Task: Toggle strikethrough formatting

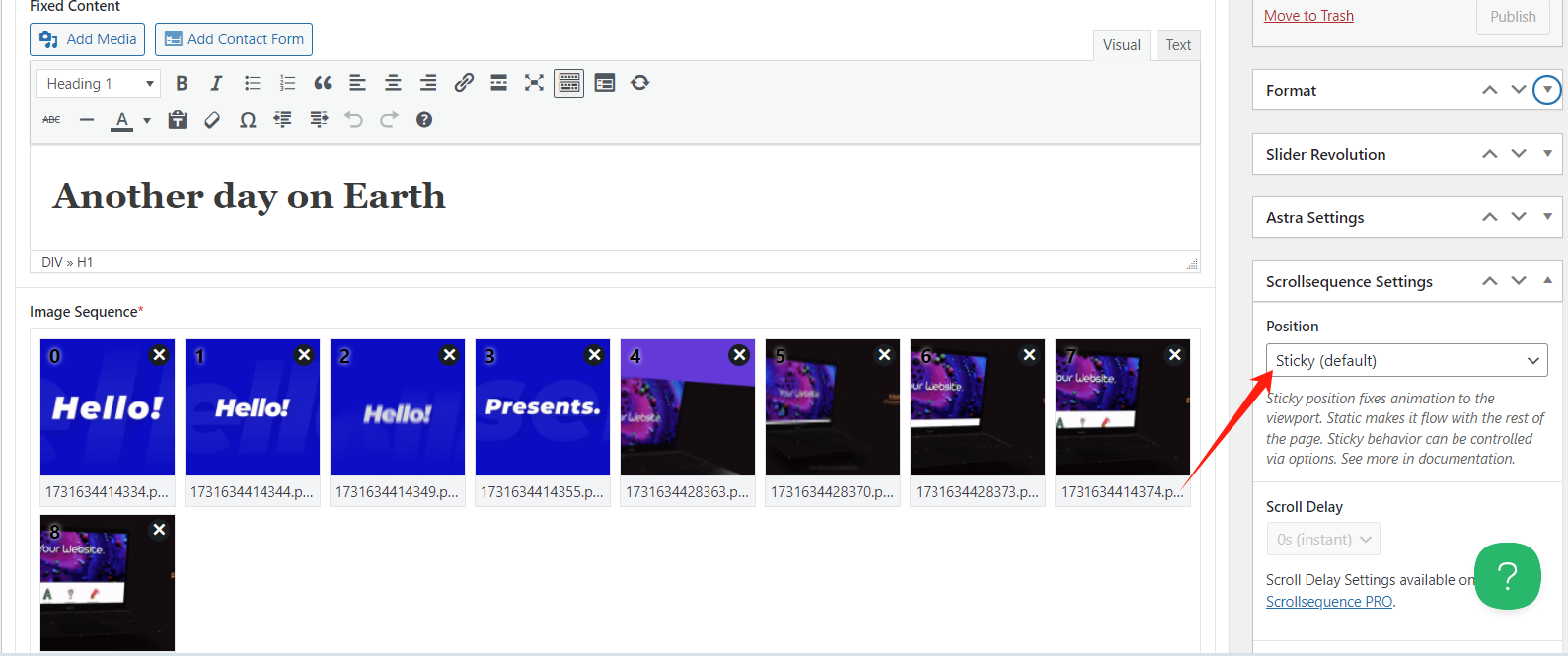Action: [x=51, y=120]
